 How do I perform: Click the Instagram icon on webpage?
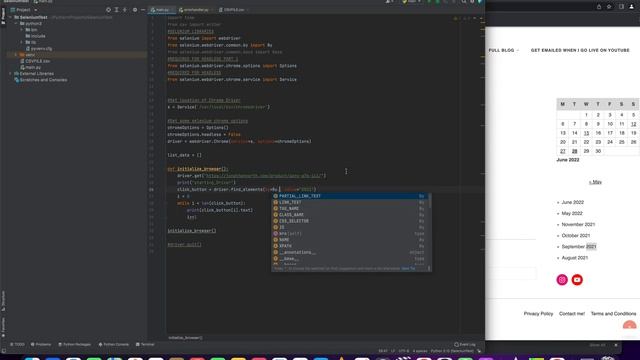(562, 280)
